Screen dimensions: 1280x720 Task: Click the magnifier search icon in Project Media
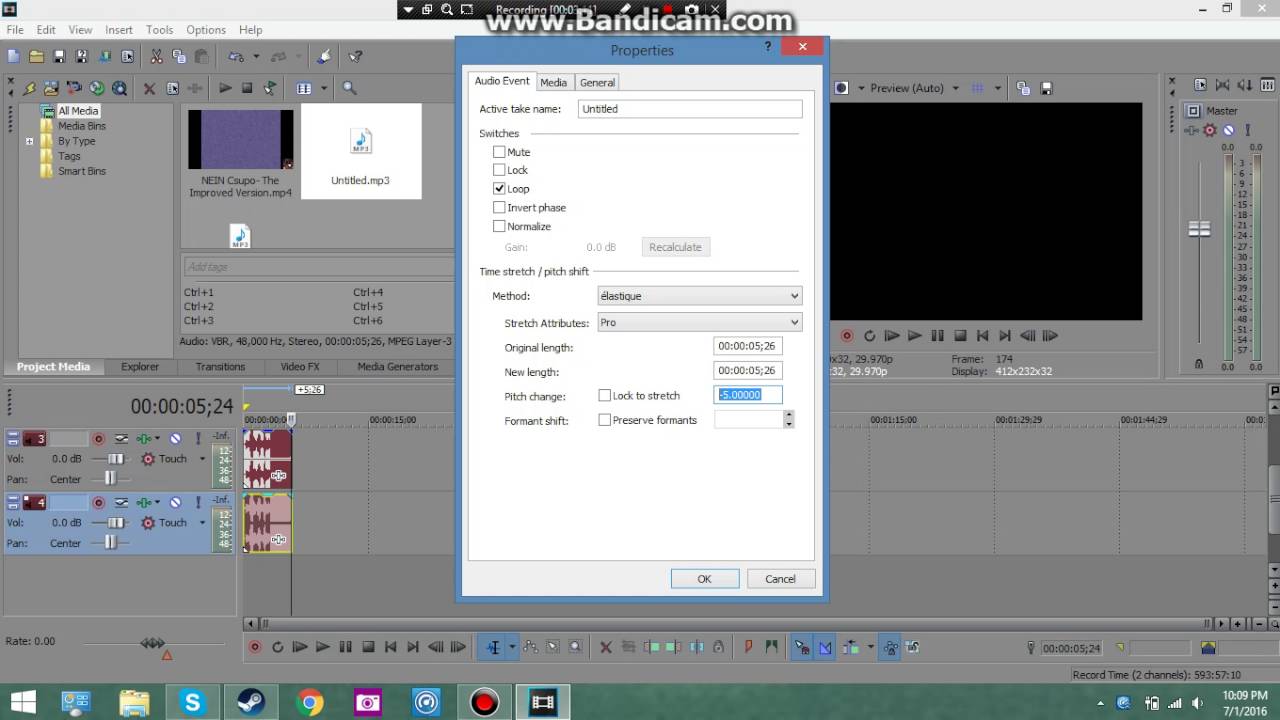coord(349,88)
